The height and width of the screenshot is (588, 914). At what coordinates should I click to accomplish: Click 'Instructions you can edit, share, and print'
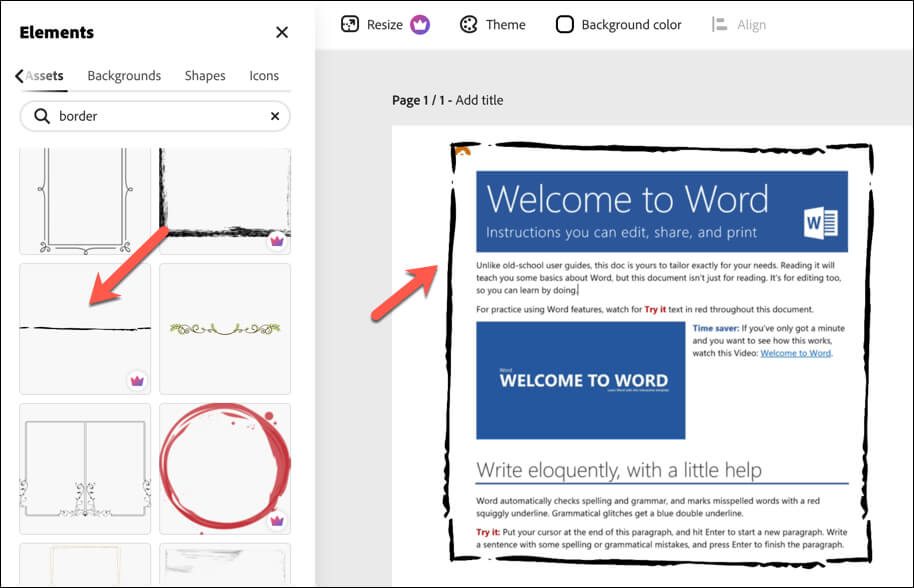tap(621, 233)
